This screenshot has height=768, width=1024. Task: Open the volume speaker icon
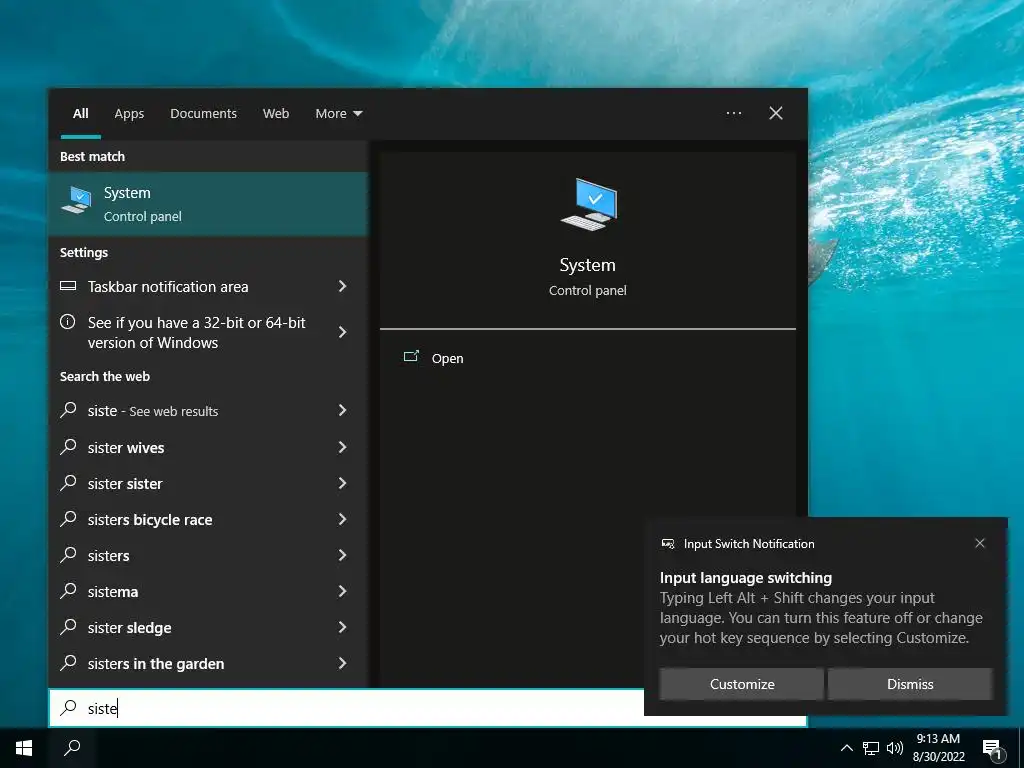895,748
